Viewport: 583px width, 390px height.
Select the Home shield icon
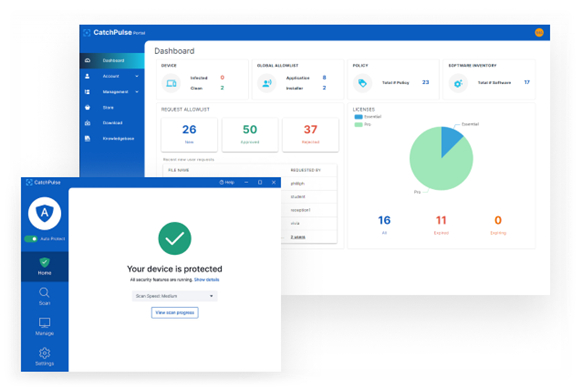coord(44,262)
